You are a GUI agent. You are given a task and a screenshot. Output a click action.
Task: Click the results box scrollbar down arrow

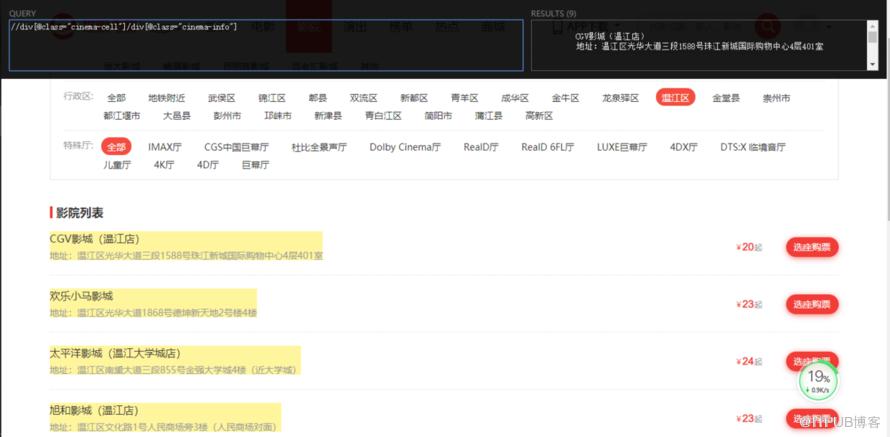point(873,65)
